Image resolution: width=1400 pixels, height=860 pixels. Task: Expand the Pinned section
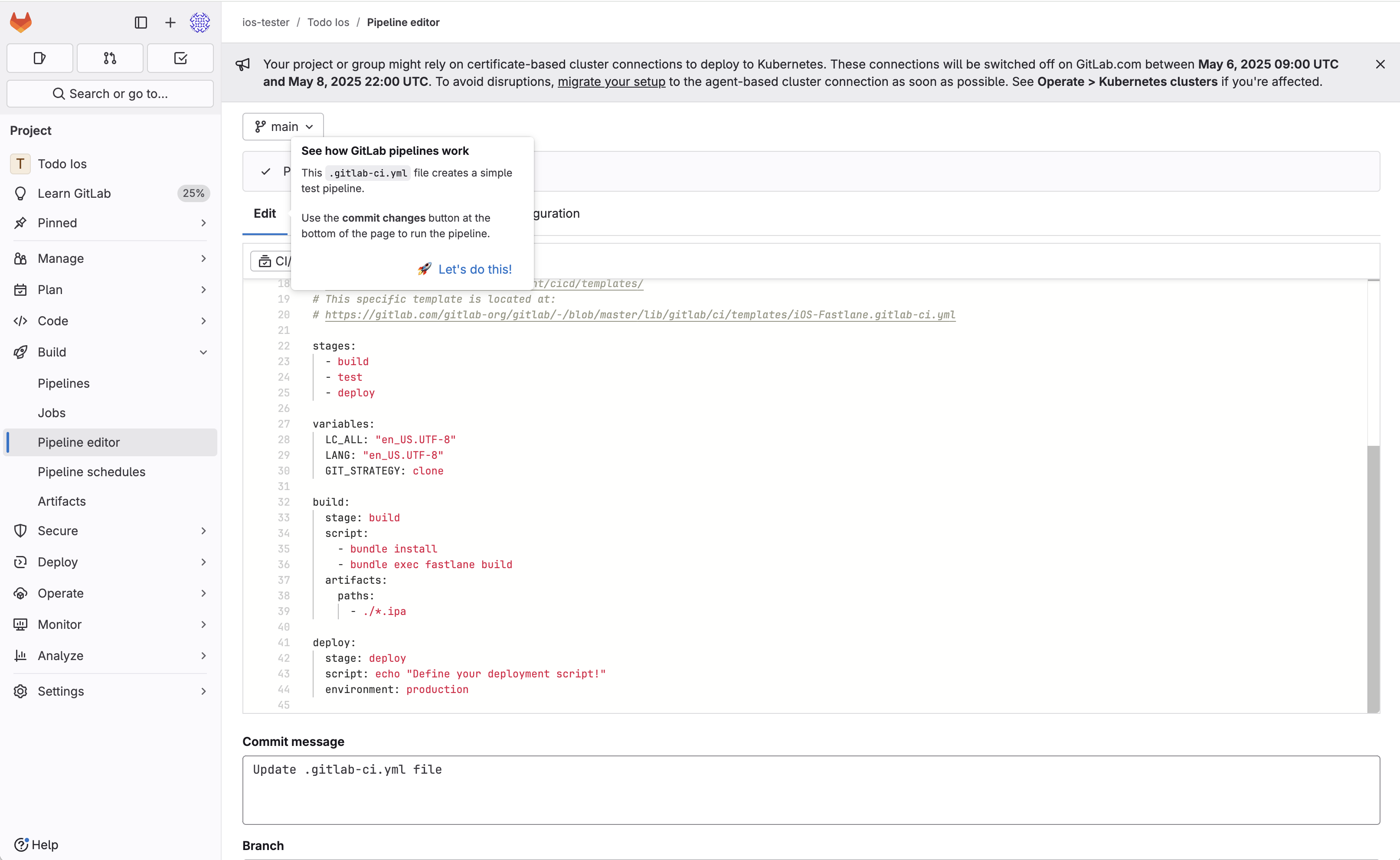coord(110,223)
